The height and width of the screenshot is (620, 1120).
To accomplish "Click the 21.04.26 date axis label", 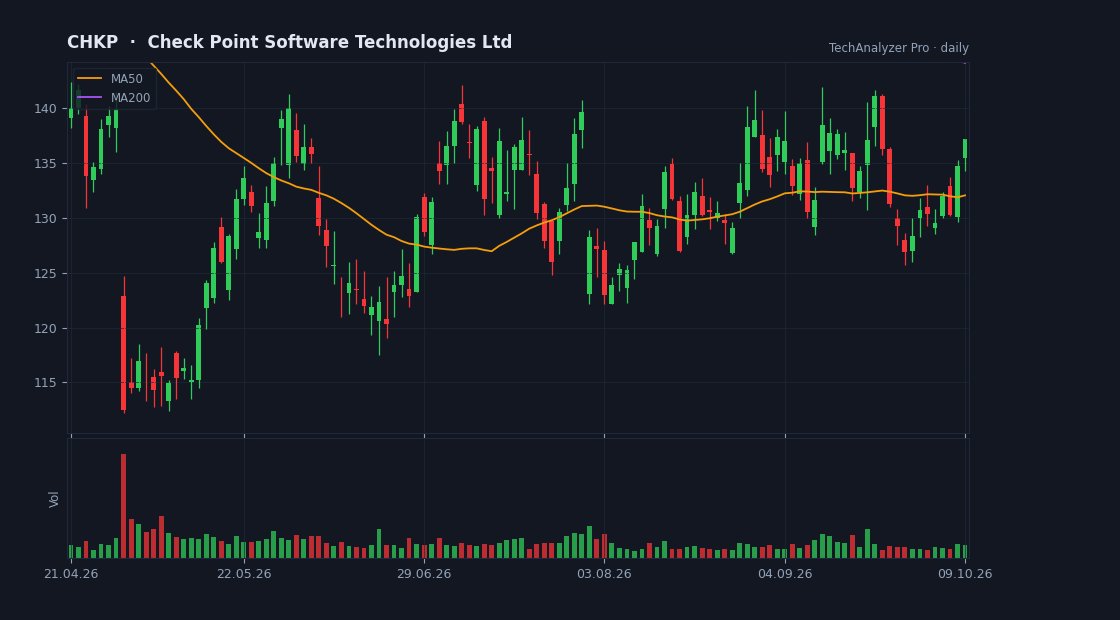I will click(71, 574).
